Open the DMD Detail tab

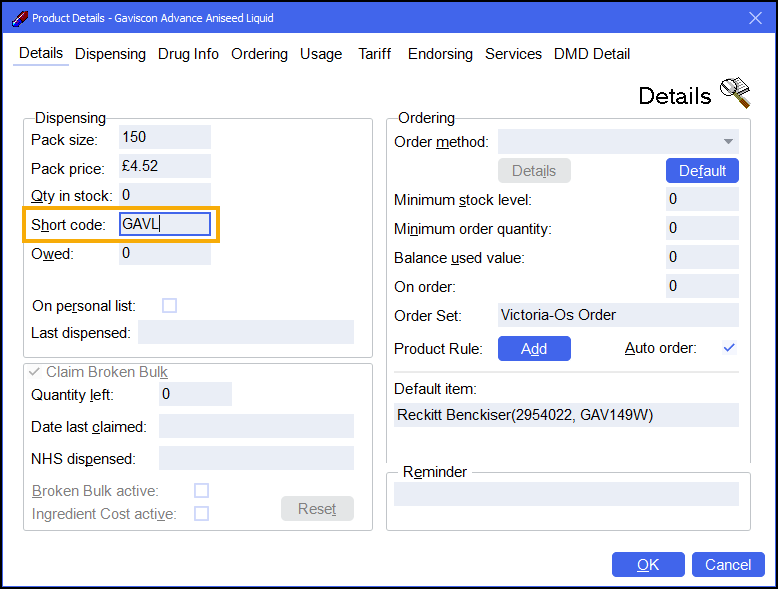(x=592, y=54)
